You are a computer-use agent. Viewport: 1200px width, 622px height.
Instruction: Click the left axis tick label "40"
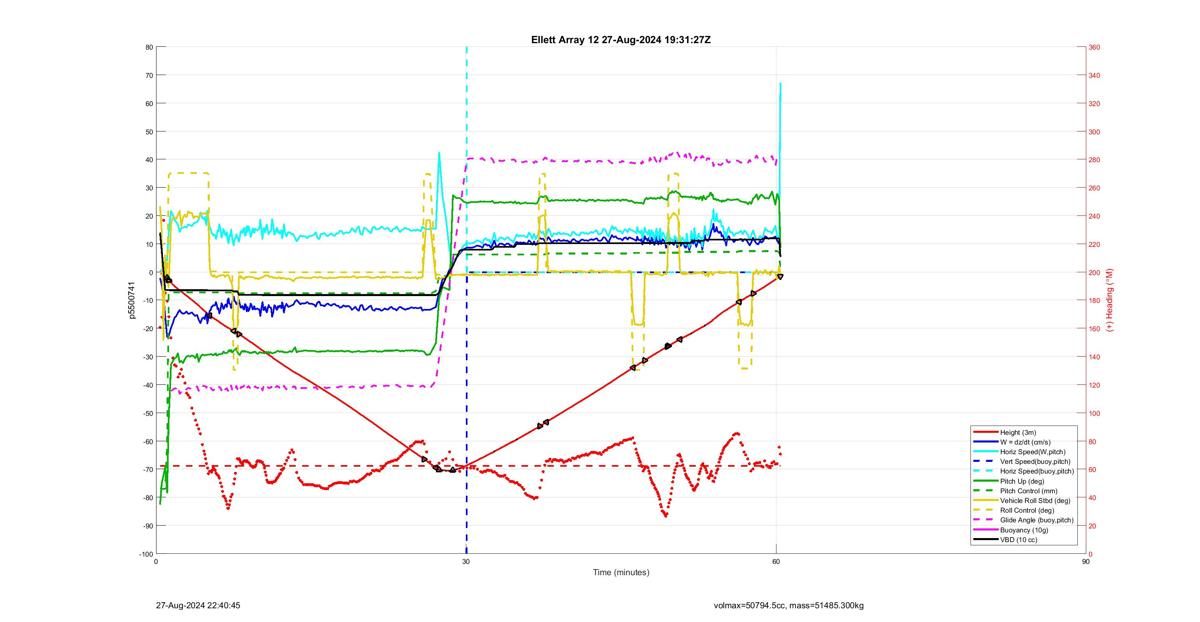pos(148,160)
